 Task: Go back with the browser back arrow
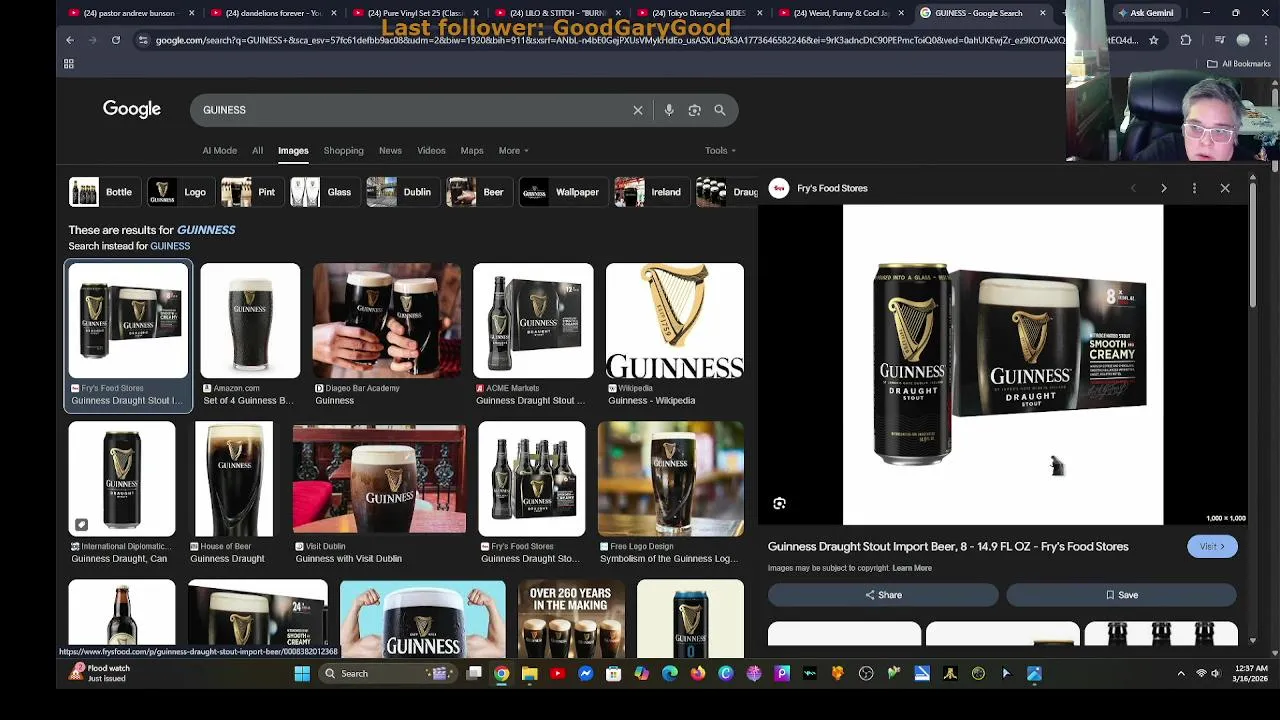[x=70, y=40]
